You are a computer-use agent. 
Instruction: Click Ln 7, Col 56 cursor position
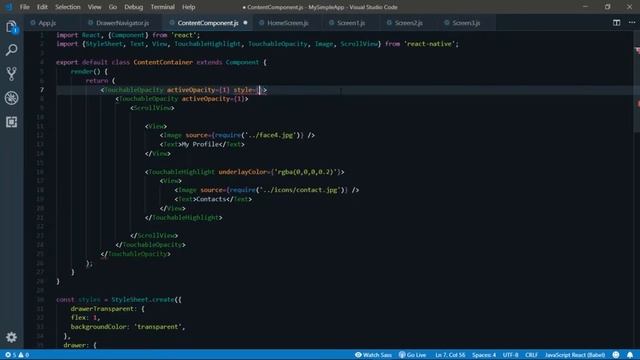(450, 355)
